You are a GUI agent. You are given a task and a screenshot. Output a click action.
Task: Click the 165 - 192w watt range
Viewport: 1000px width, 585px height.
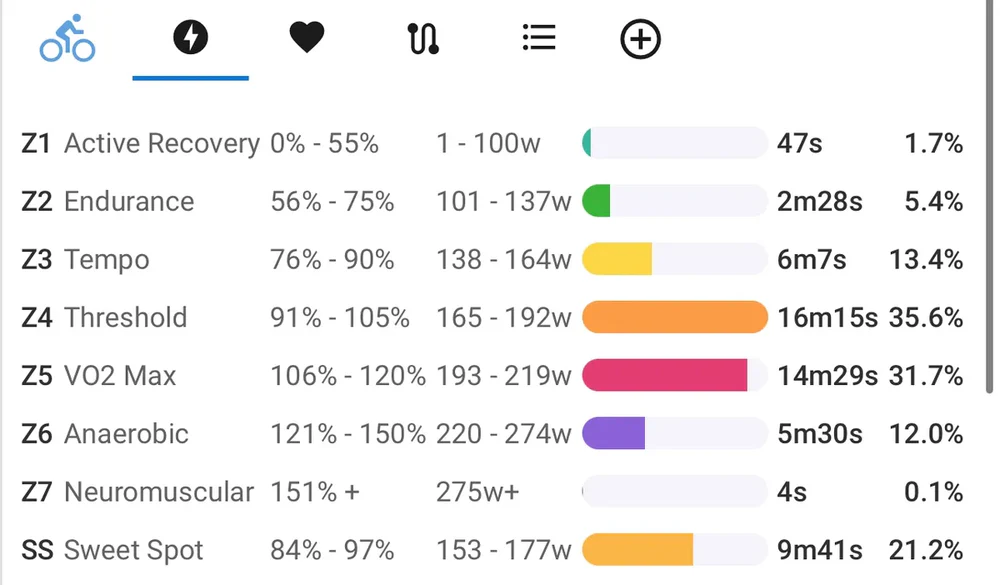(503, 318)
